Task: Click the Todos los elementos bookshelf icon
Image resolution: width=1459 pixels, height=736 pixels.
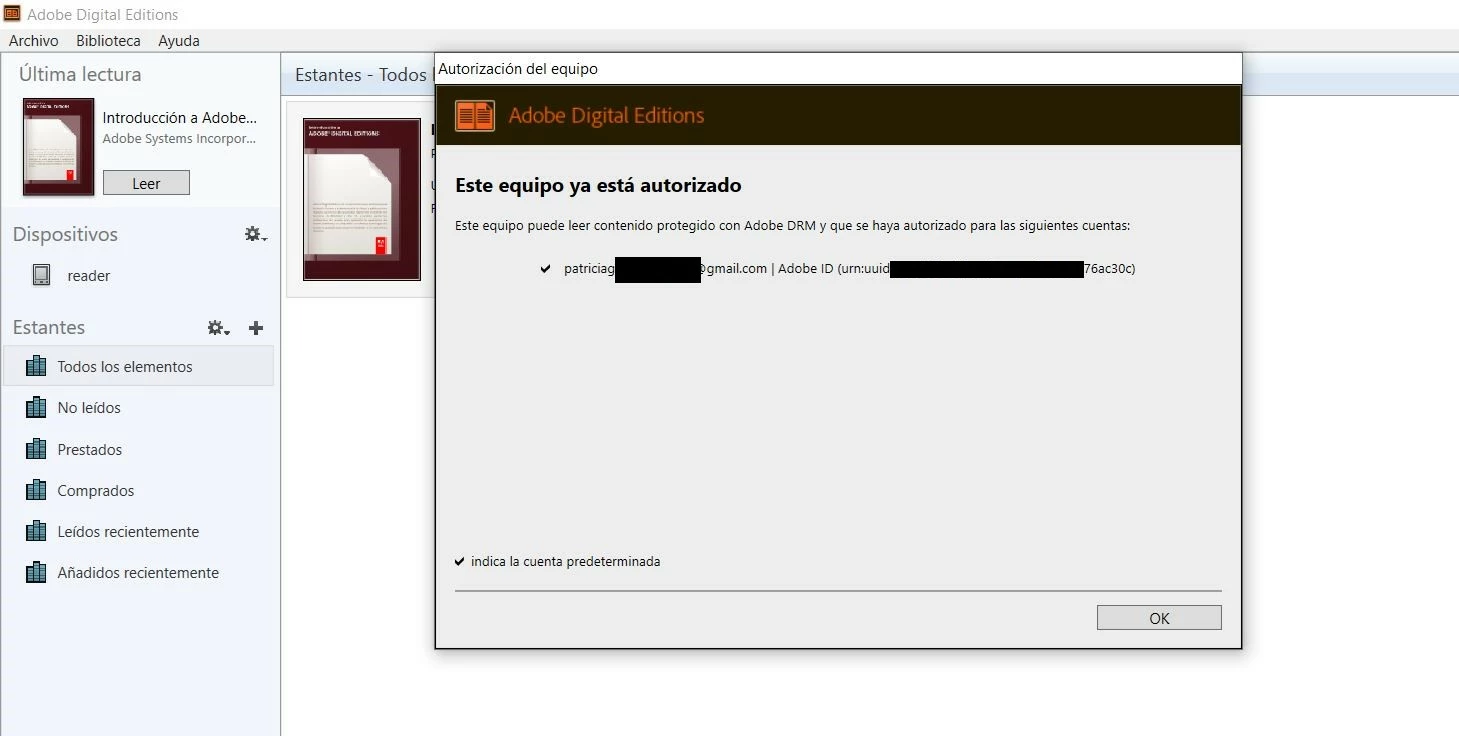Action: (x=36, y=366)
